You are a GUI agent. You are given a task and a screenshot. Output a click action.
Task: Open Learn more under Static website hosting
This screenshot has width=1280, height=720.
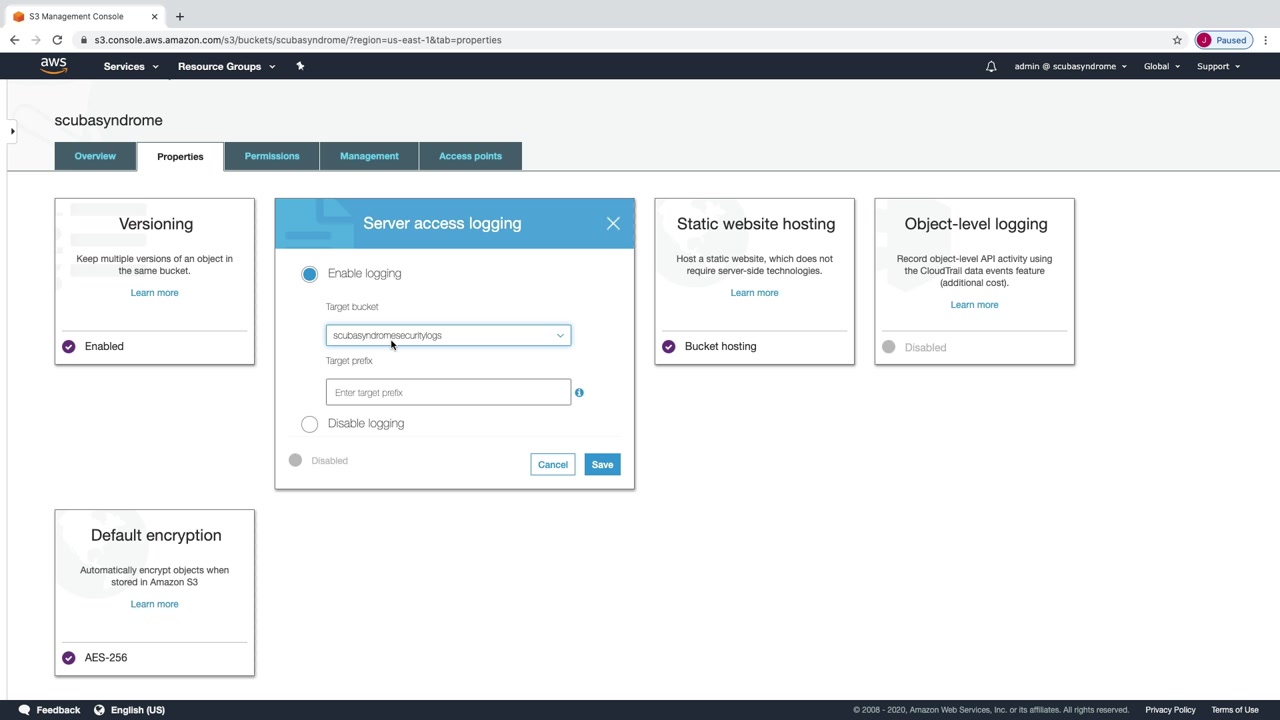pyautogui.click(x=754, y=293)
